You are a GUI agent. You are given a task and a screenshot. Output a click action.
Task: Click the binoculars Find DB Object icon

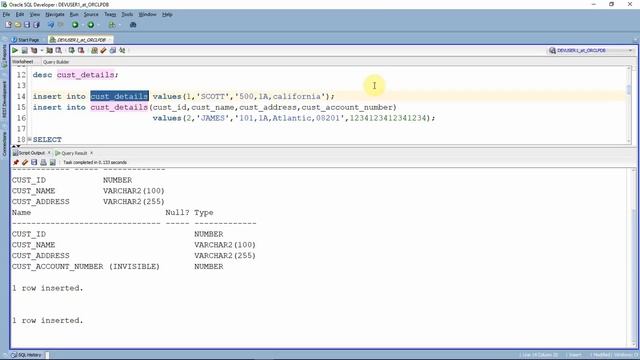click(x=133, y=25)
